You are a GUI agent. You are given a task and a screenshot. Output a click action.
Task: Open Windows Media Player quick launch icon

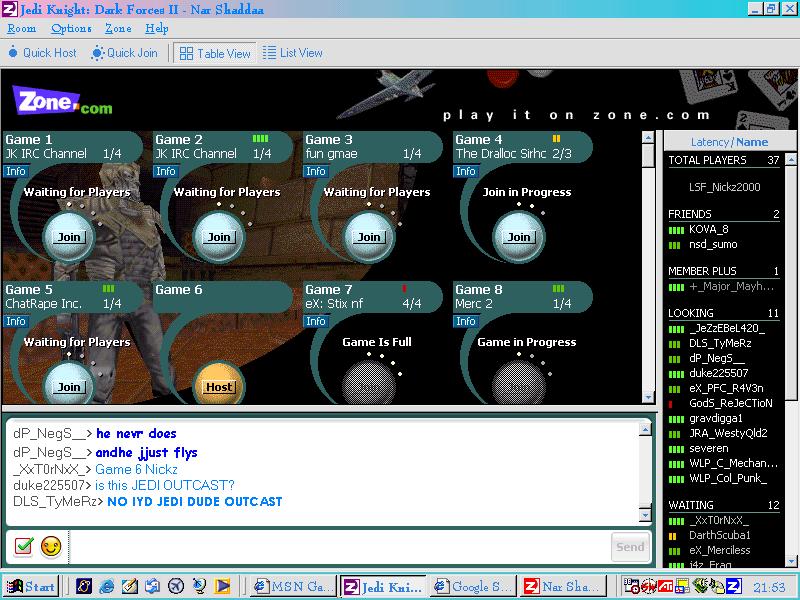click(x=222, y=586)
